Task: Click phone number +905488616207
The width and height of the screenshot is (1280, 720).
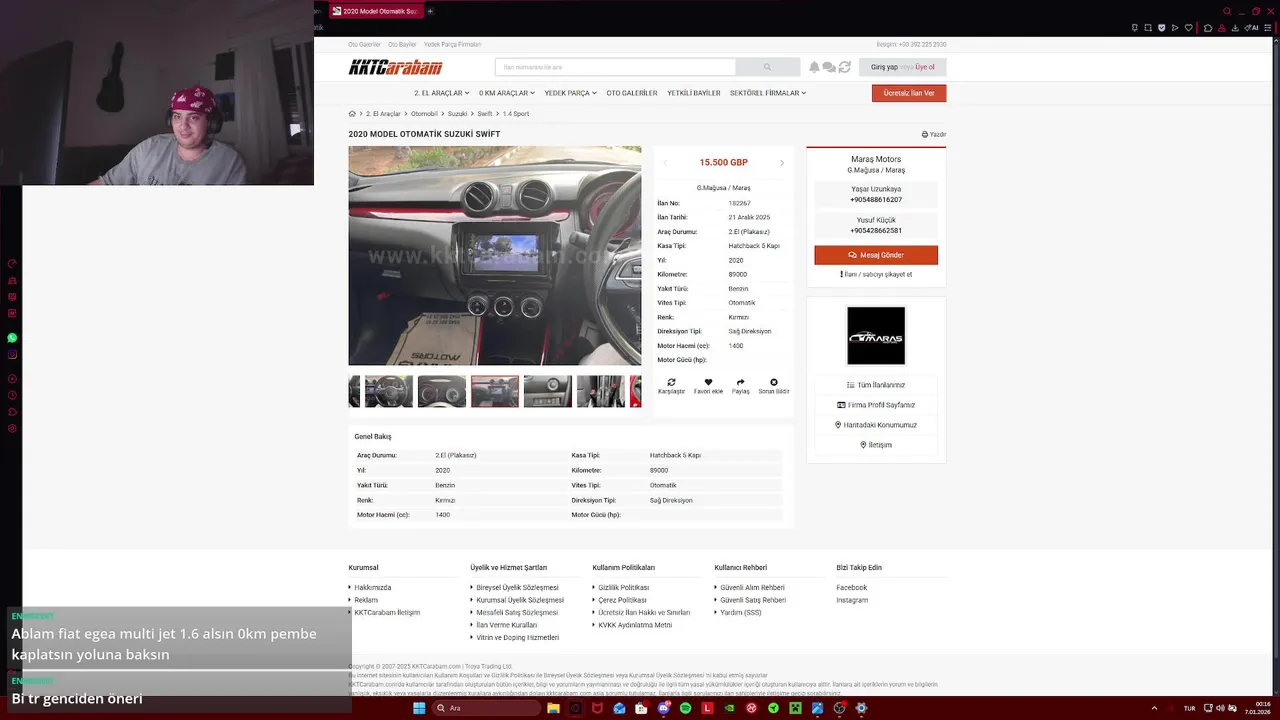Action: (x=876, y=200)
